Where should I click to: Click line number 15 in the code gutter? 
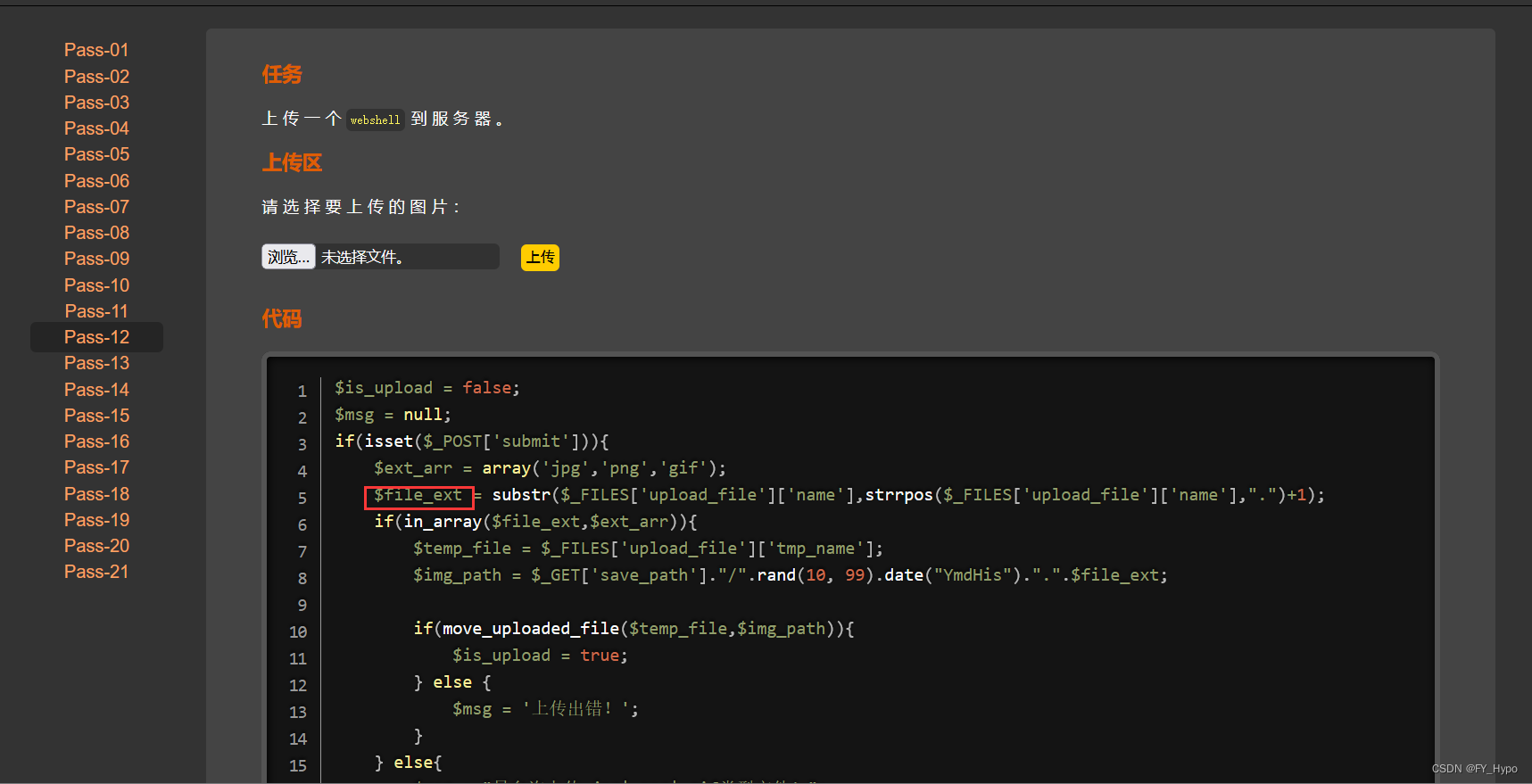(298, 765)
